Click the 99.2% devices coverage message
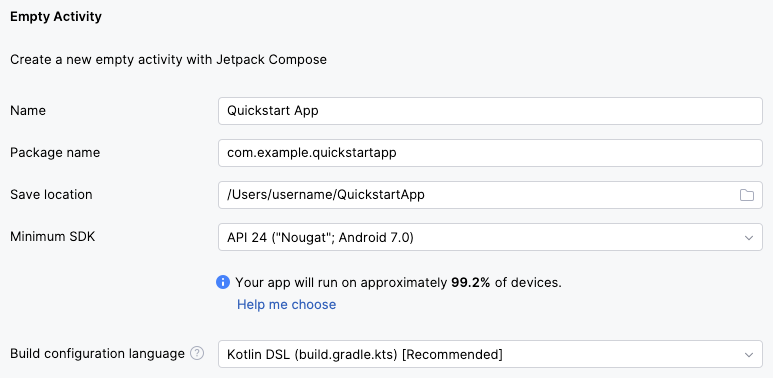 (398, 283)
